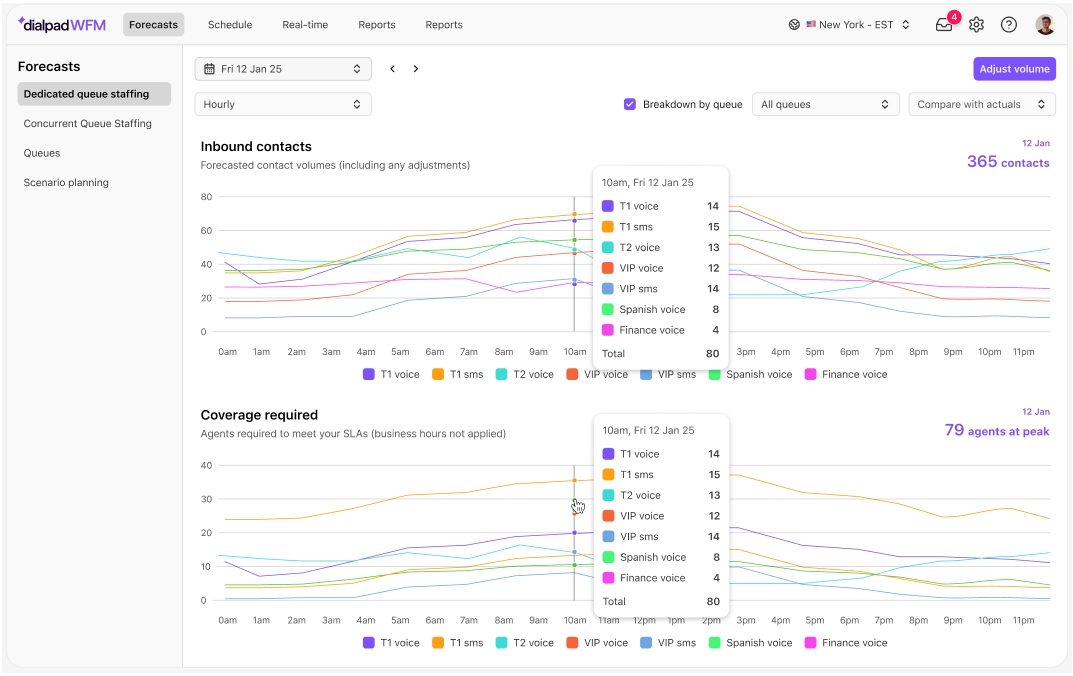
Task: Toggle T1 voice in Coverage required legend
Action: tap(391, 642)
